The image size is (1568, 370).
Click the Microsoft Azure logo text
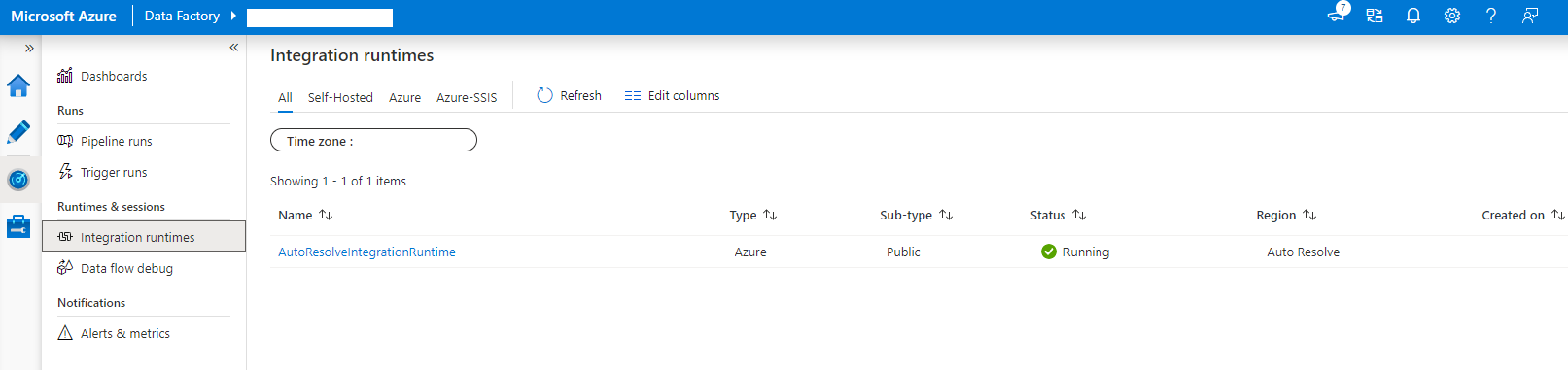(63, 17)
